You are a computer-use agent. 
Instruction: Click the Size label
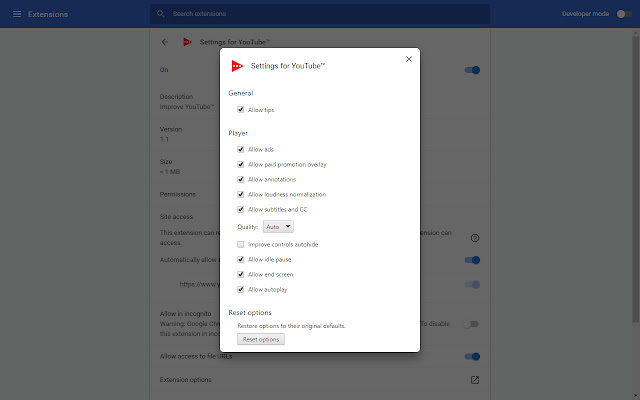pos(166,162)
